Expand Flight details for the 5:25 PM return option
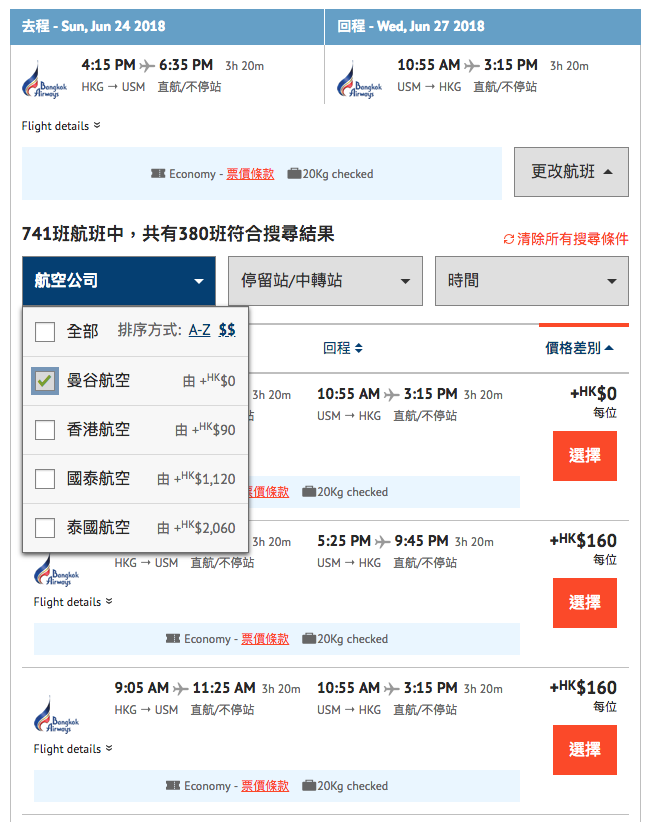650x822 pixels. (x=73, y=602)
